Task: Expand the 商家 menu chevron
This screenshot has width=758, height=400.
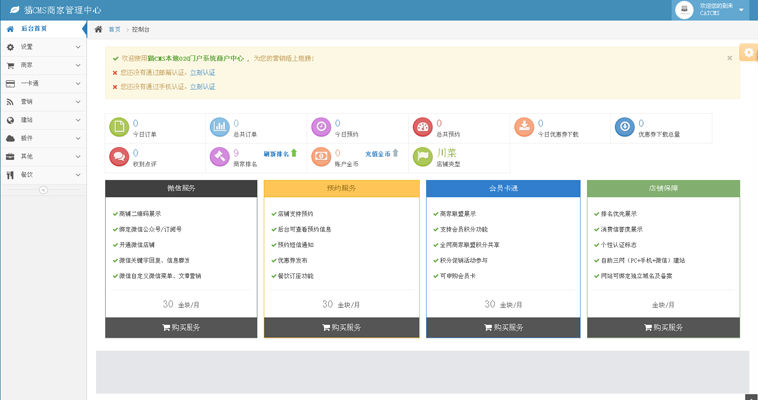Action: point(78,65)
